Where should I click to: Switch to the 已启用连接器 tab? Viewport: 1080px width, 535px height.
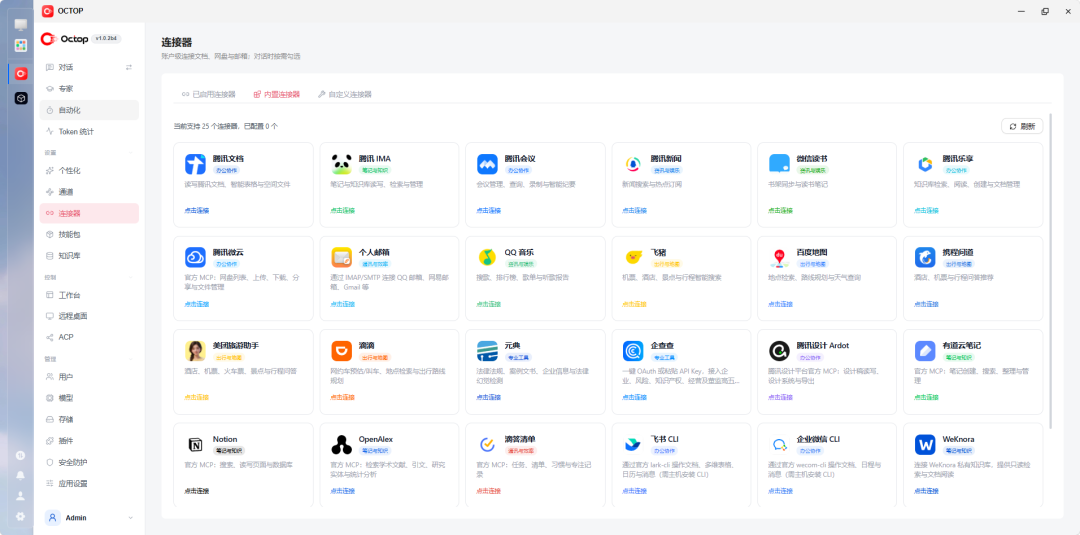(x=209, y=94)
